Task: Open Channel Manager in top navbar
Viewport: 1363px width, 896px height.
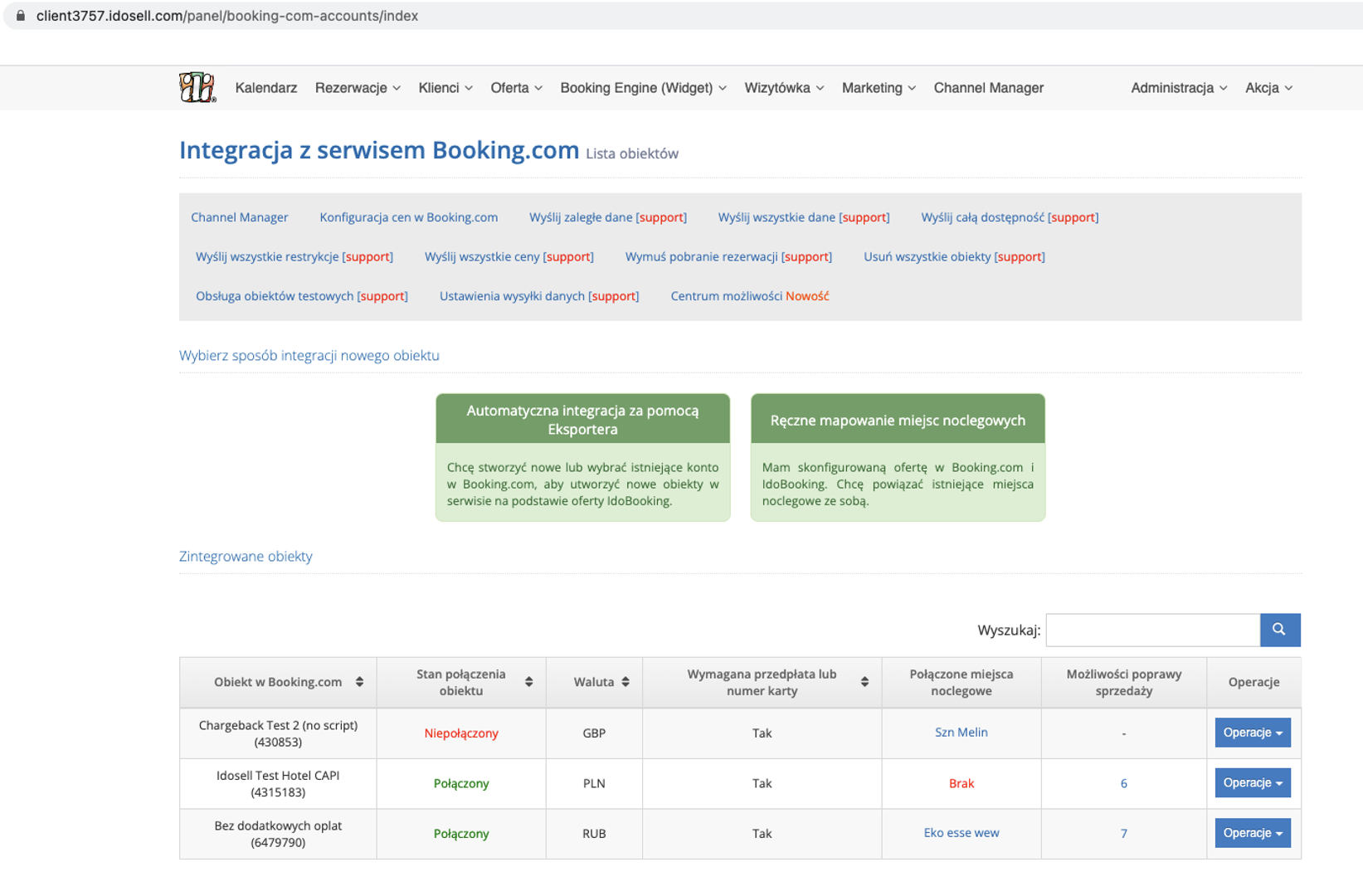Action: coord(988,88)
